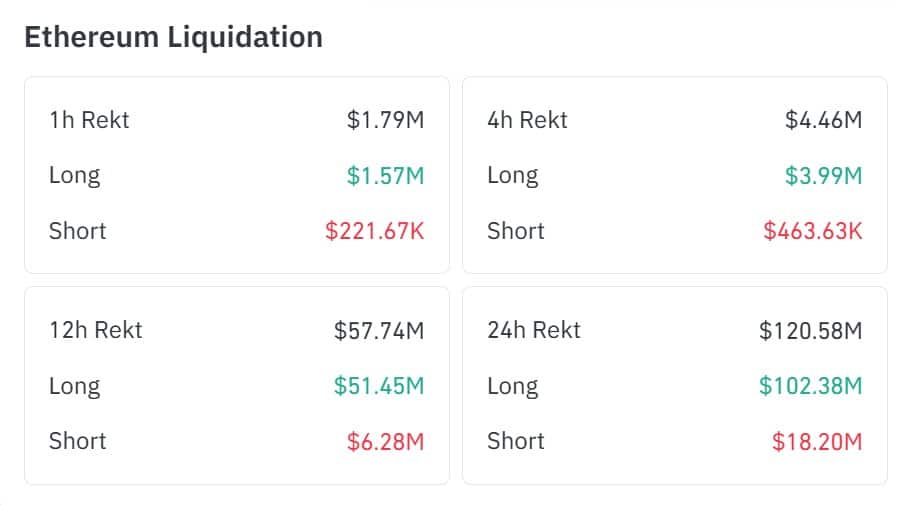Click the Long label in 1h card
The height and width of the screenshot is (505, 897).
pos(74,176)
